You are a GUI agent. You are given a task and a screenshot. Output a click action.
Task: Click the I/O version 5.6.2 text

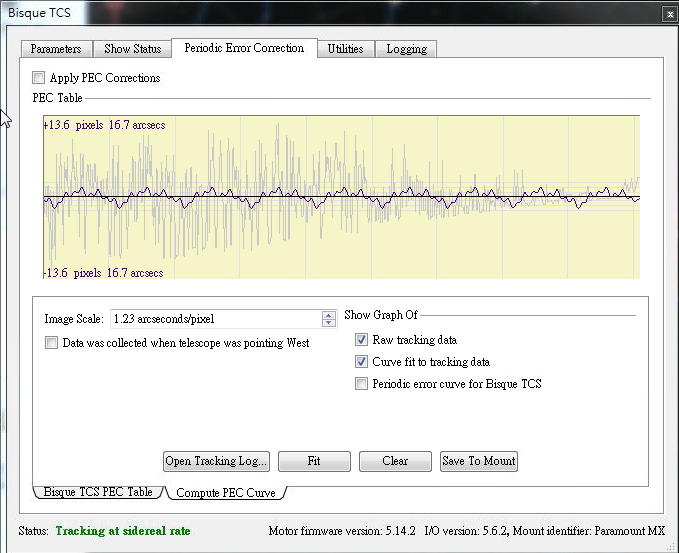click(x=465, y=531)
